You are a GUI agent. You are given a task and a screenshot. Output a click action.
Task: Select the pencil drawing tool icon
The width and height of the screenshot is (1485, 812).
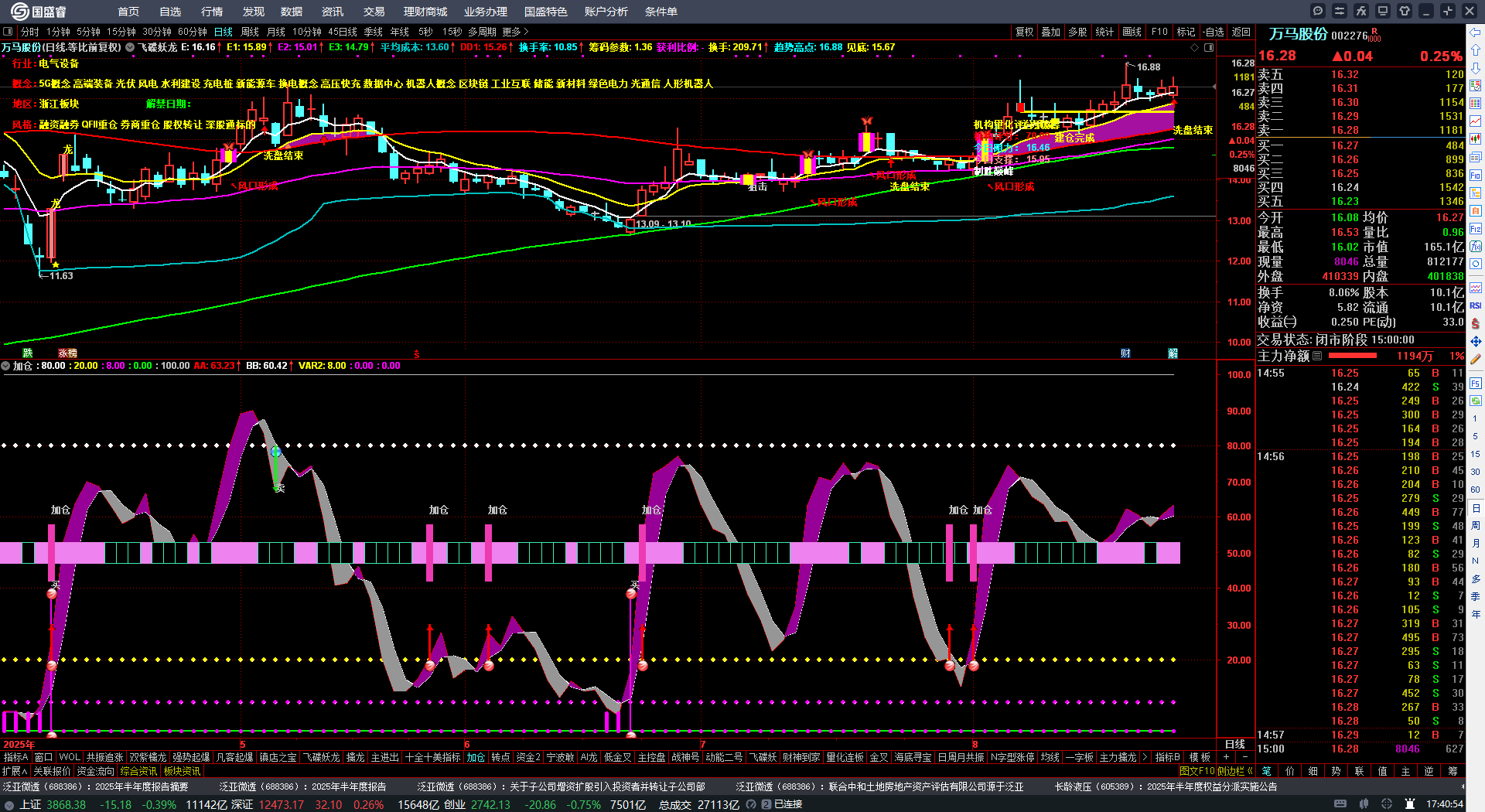[1476, 360]
